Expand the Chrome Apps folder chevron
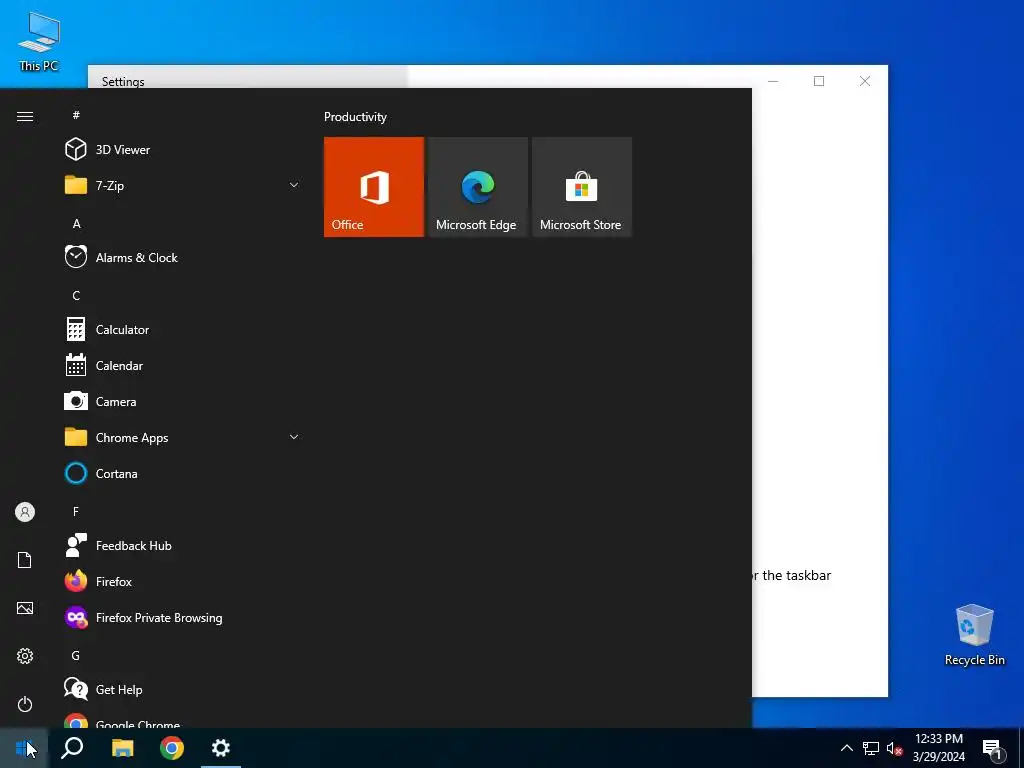 point(294,438)
